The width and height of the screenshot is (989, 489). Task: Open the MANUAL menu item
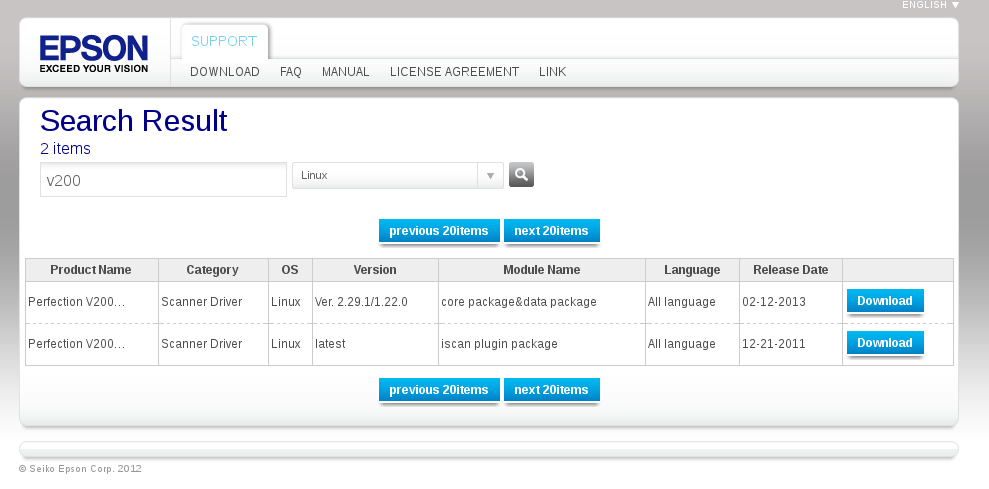(x=346, y=72)
